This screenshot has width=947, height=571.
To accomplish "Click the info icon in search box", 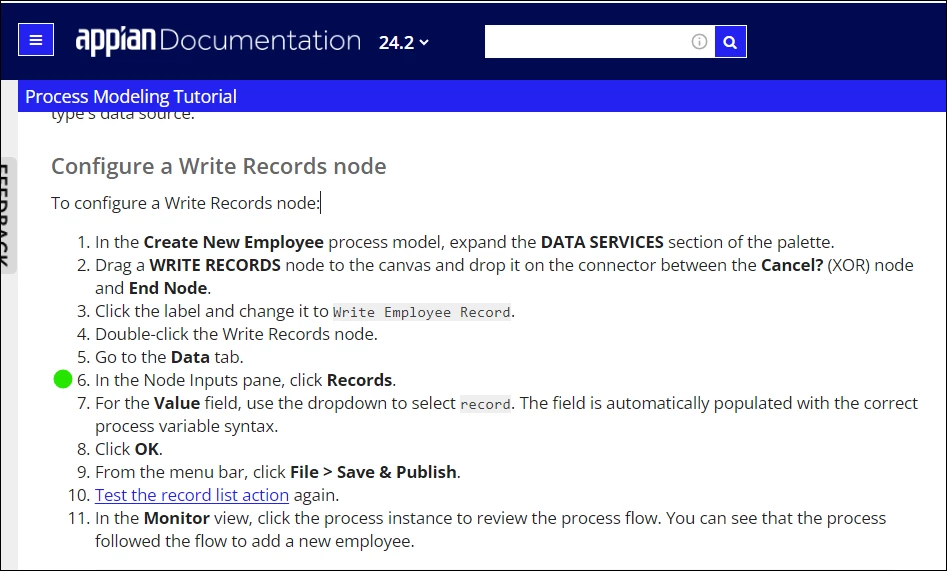I will [x=699, y=42].
